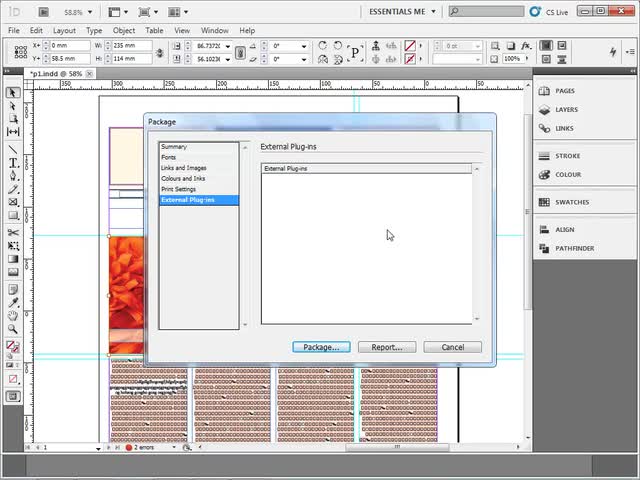This screenshot has width=640, height=480.
Task: Select Fonts in Package dialog list
Action: 199,157
